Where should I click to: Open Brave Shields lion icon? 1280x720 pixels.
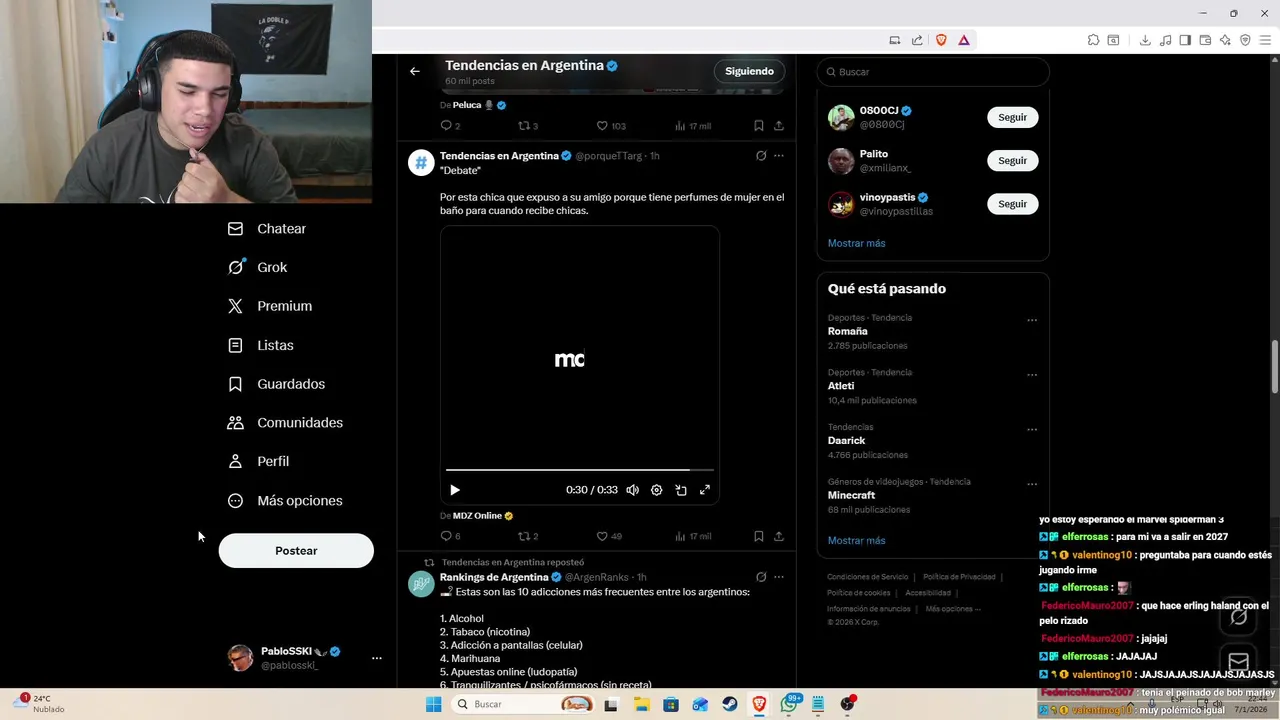tap(941, 40)
